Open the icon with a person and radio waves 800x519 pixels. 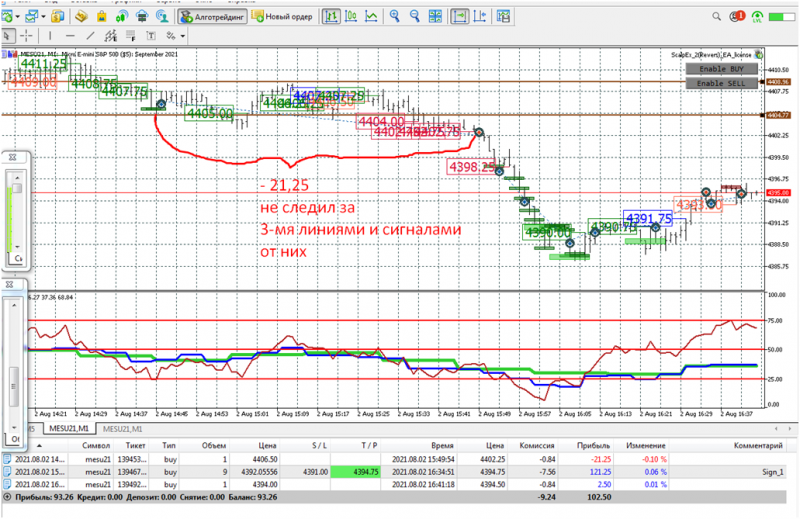tap(162, 17)
